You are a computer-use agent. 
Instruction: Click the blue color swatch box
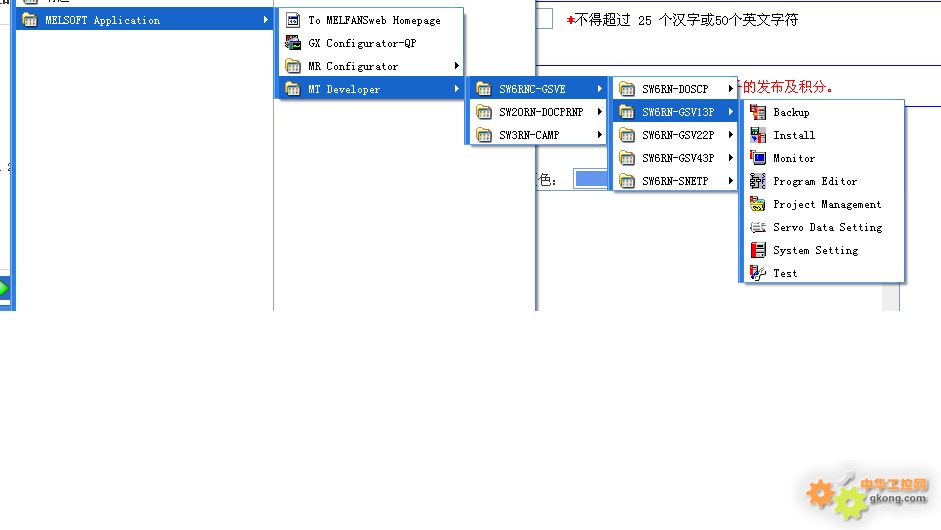click(591, 179)
